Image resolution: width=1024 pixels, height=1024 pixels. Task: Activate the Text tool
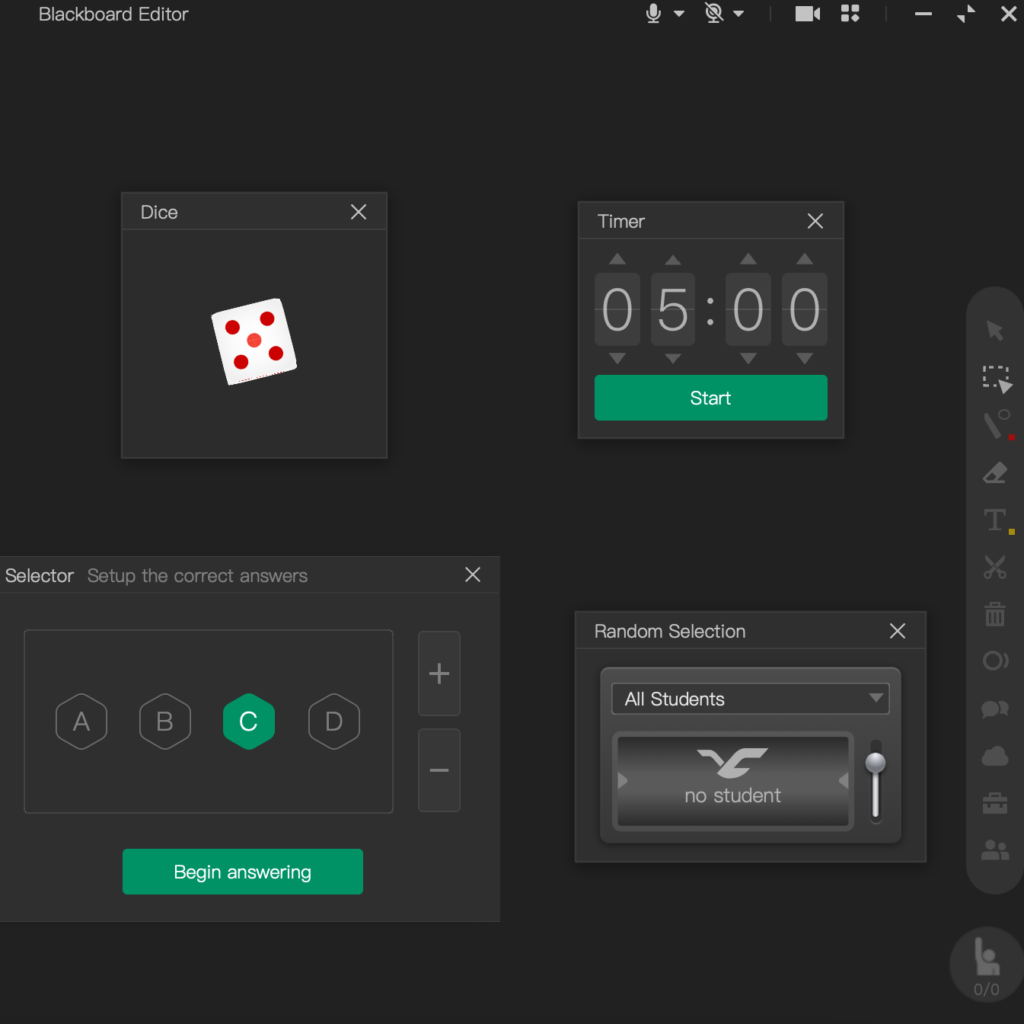995,520
